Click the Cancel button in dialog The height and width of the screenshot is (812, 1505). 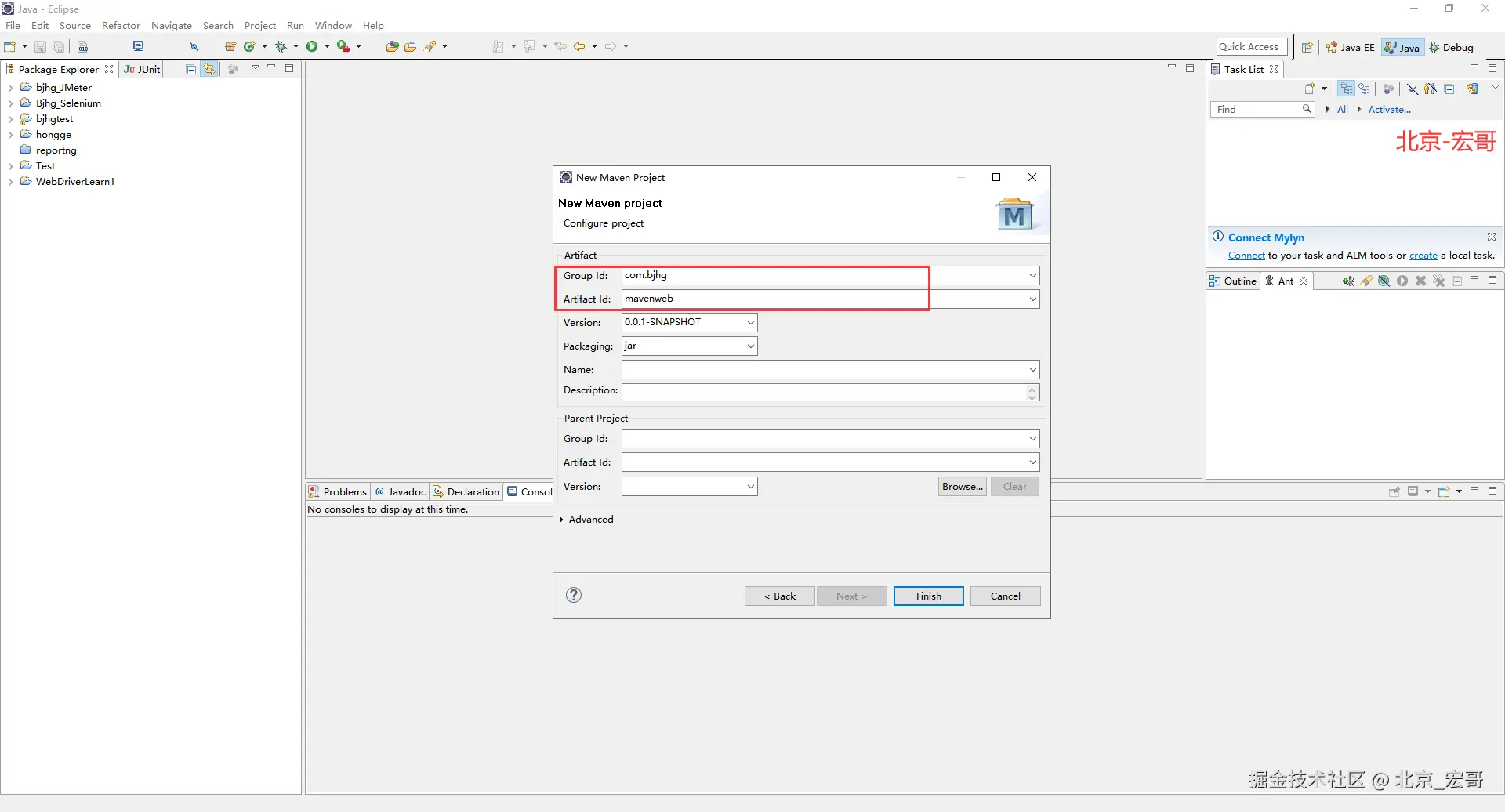pos(1006,596)
